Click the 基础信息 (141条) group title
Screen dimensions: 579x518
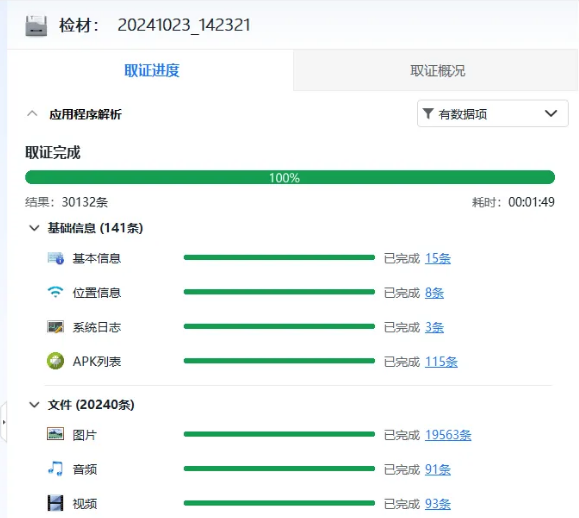click(x=95, y=228)
